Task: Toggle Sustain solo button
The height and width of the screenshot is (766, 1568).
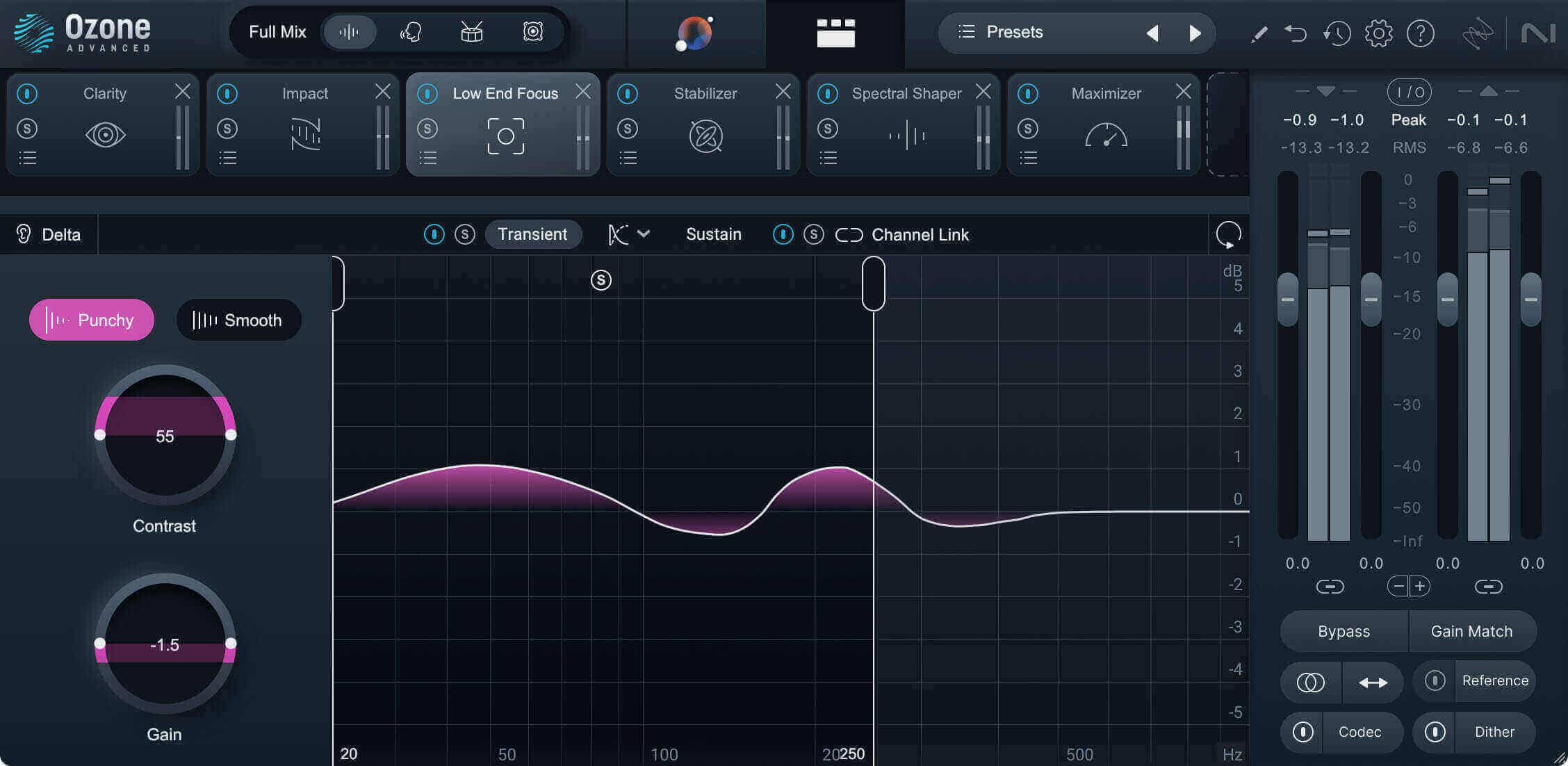Action: point(813,234)
